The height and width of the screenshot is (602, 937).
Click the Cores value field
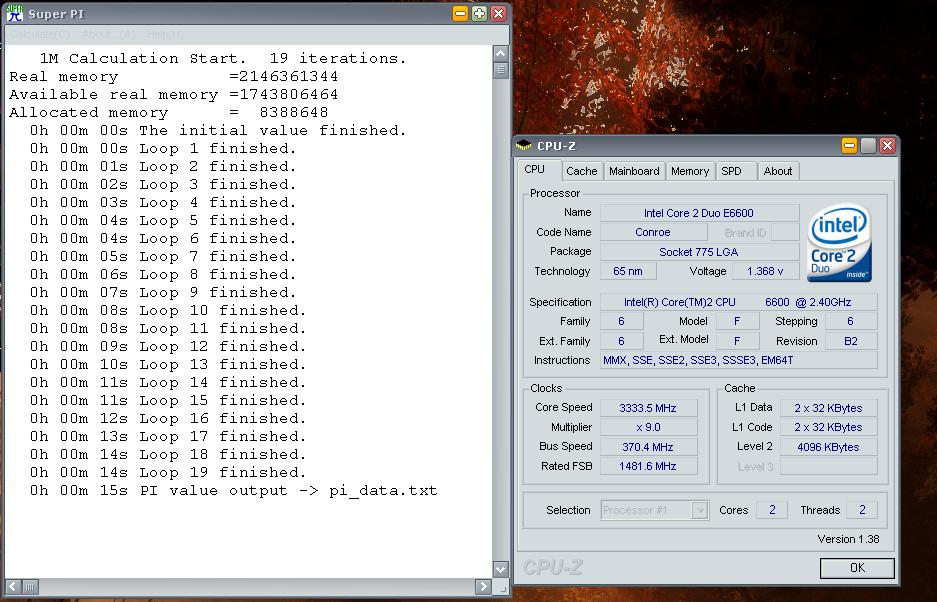pos(772,510)
